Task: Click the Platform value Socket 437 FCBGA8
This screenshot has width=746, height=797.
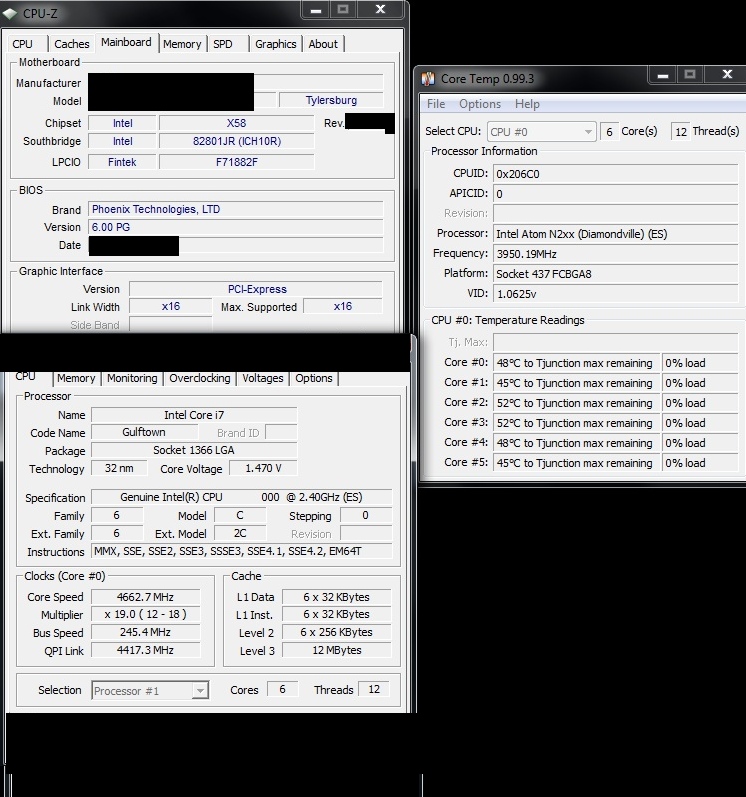Action: click(x=615, y=274)
